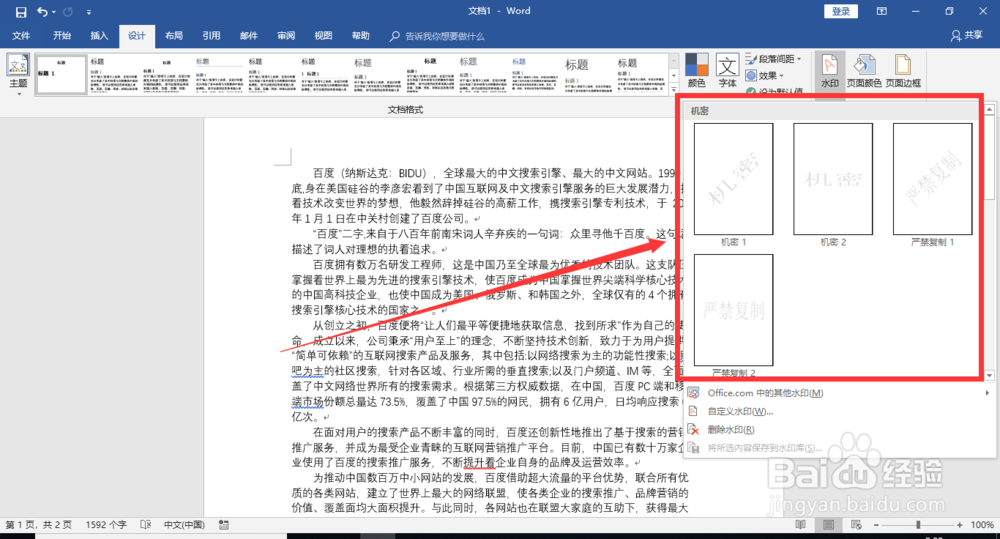Switch to Read Mode view icon
Viewport: 1000px width, 539px height.
(800, 525)
